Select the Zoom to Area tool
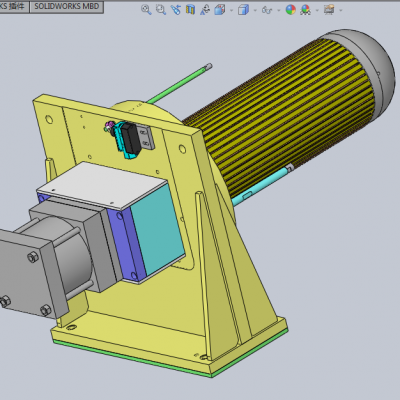This screenshot has width=400, height=400. click(x=161, y=10)
